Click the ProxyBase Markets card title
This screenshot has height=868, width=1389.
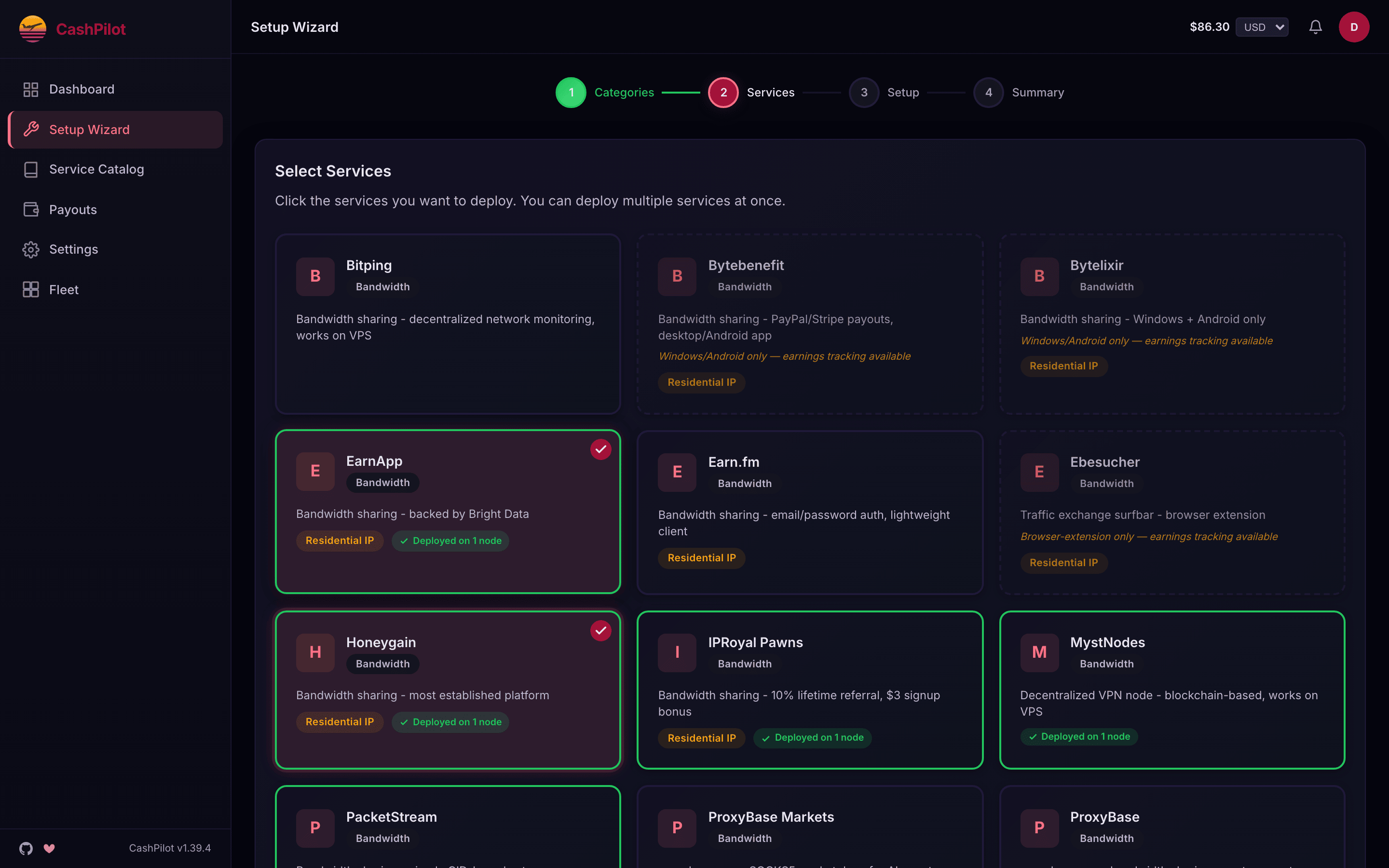(x=771, y=817)
